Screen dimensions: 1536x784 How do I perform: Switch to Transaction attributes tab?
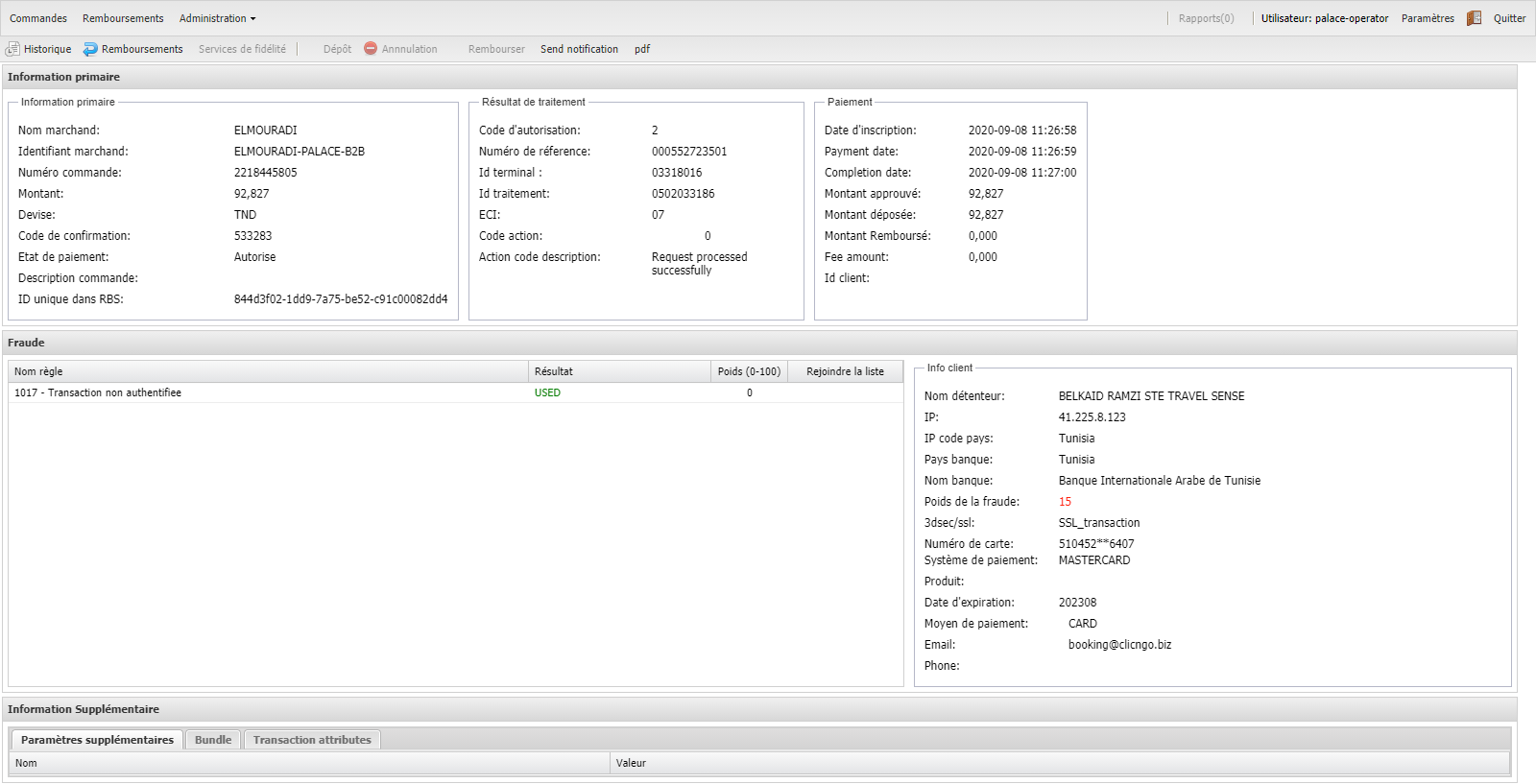(x=312, y=740)
